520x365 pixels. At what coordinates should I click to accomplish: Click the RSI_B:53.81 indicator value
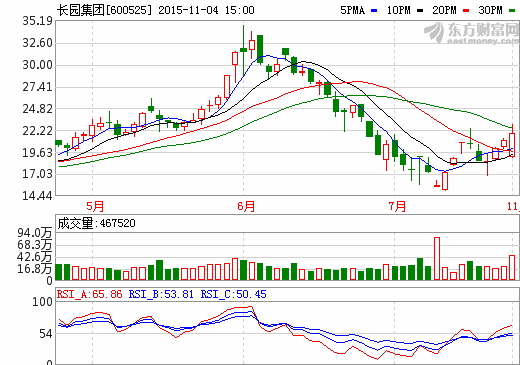point(161,294)
